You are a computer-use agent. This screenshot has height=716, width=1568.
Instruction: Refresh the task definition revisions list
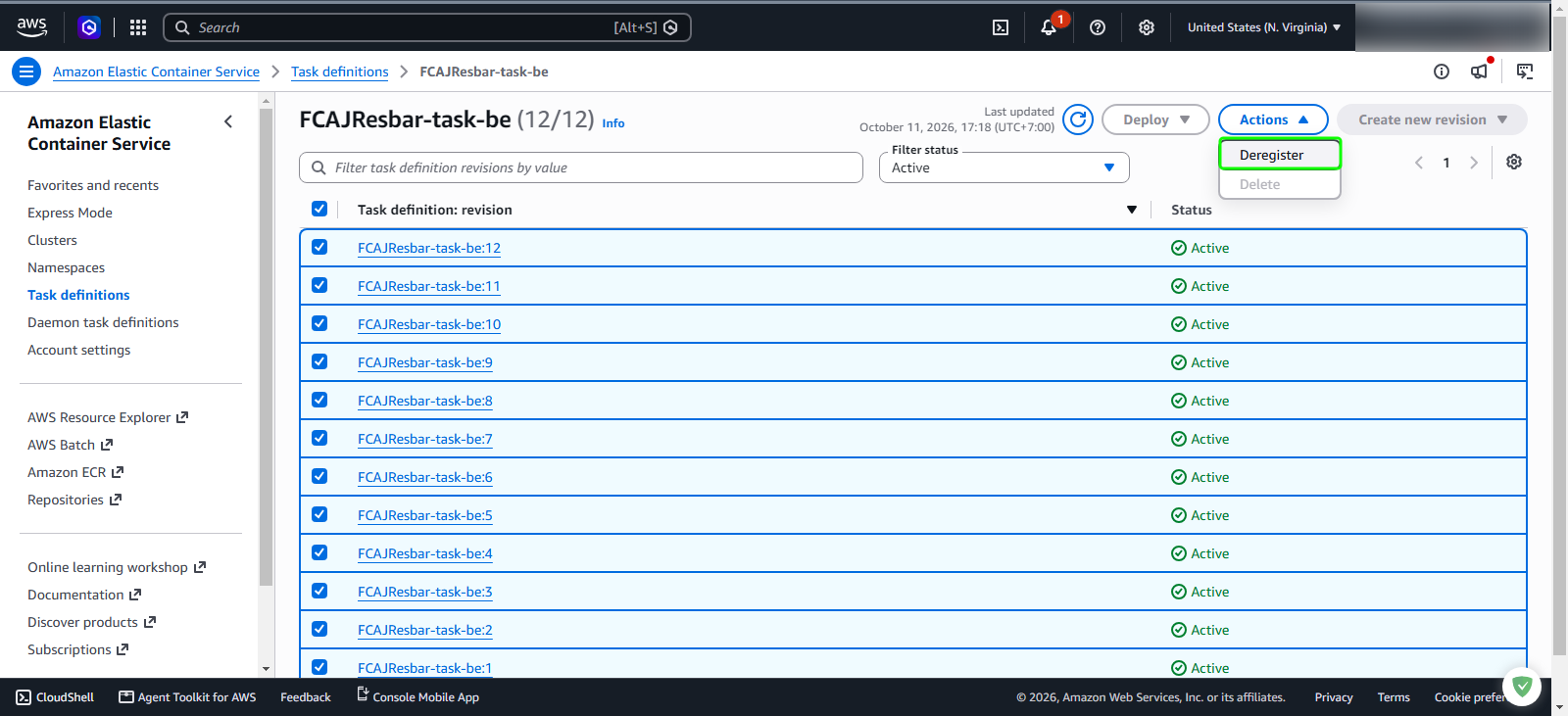1078,119
